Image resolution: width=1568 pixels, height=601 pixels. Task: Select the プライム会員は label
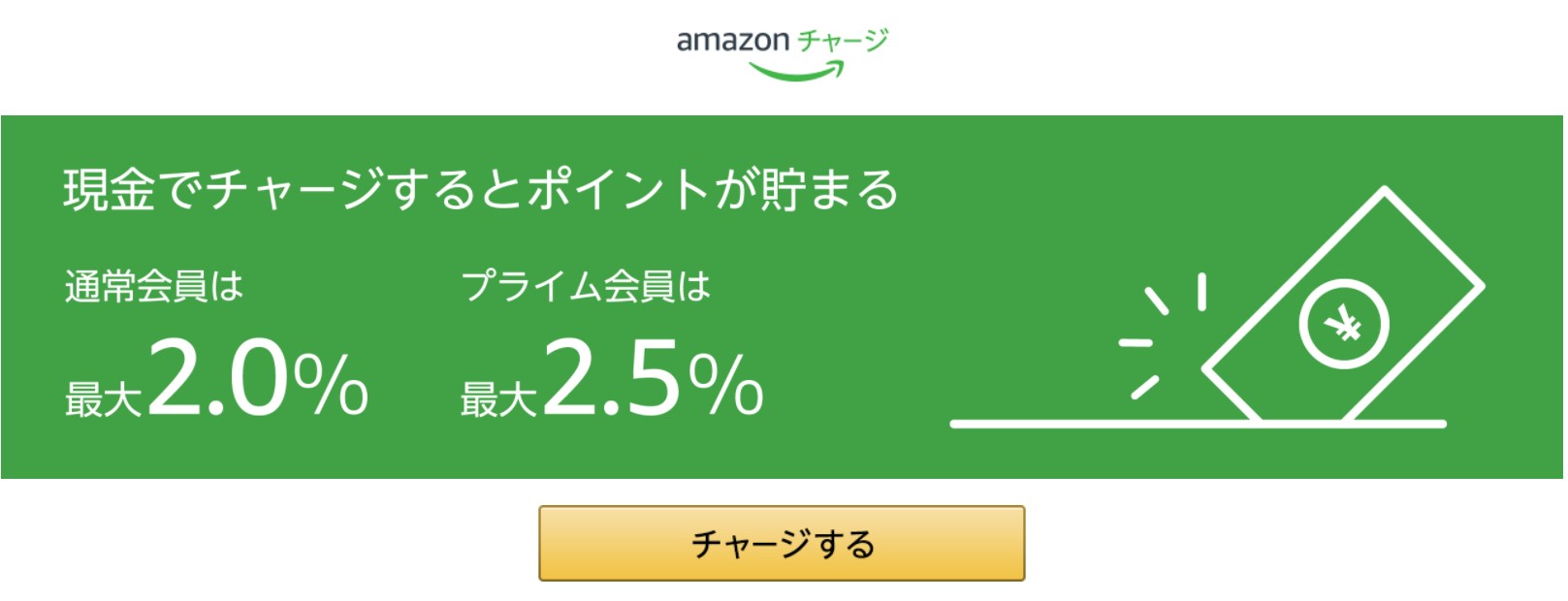pos(586,286)
